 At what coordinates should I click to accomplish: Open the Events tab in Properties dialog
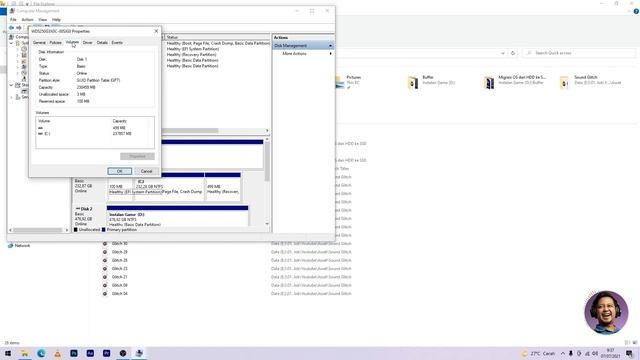click(117, 42)
